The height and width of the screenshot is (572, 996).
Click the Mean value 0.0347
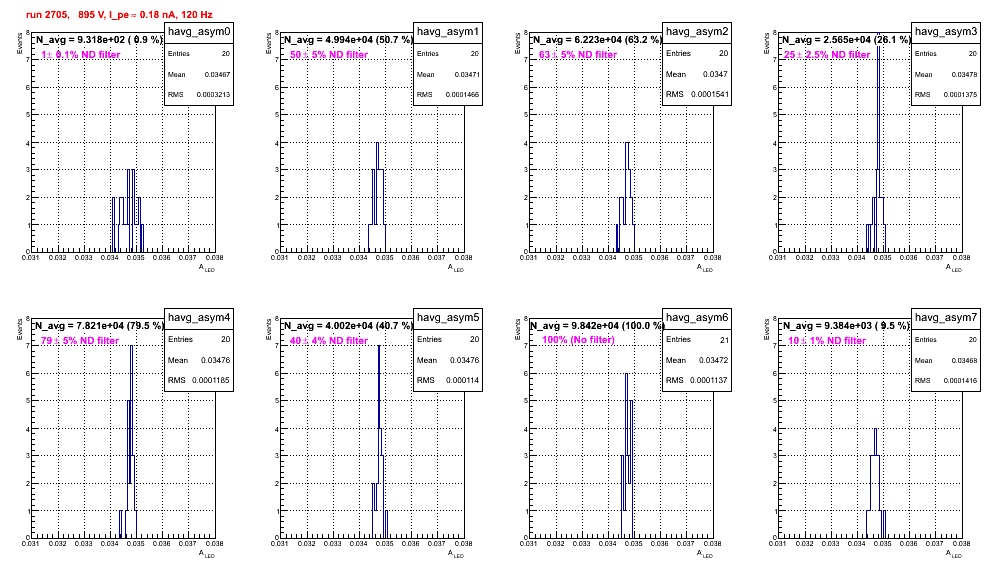tap(715, 74)
